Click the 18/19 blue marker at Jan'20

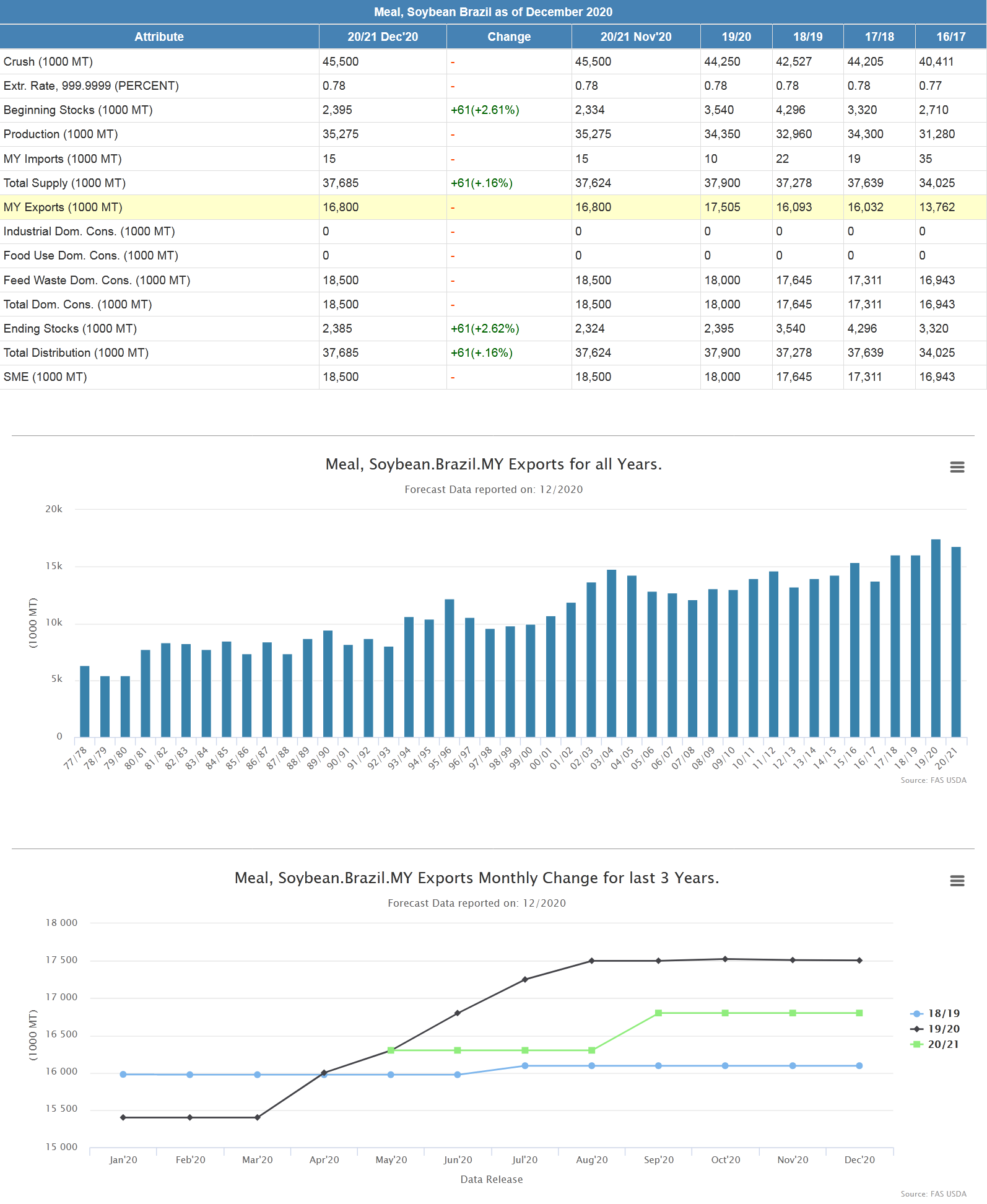[123, 1075]
